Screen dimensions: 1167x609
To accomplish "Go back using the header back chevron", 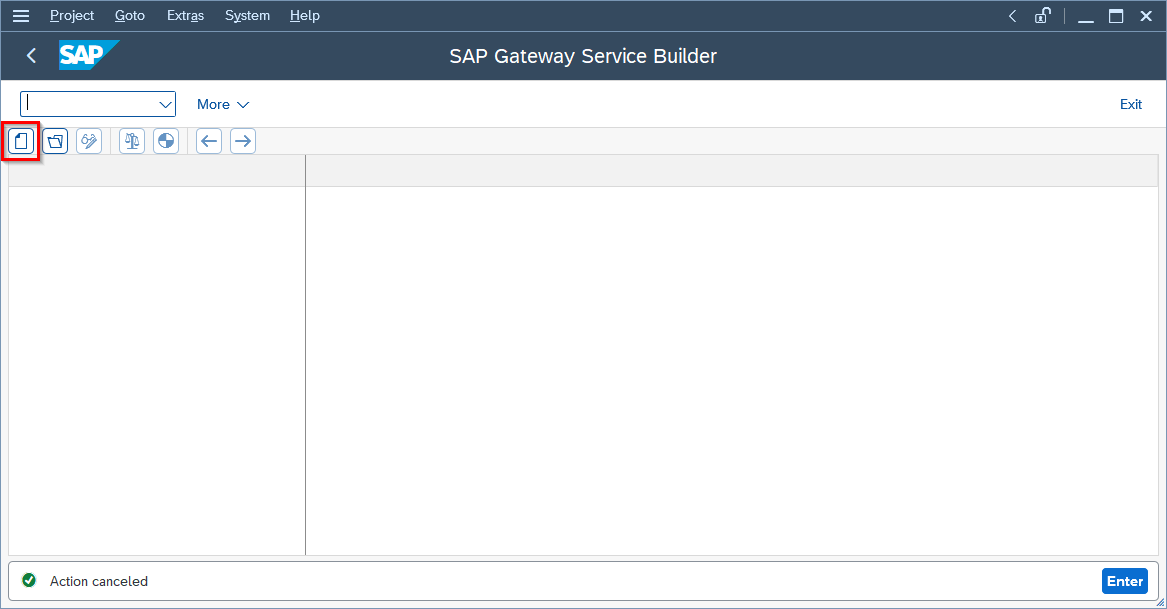I will pos(30,56).
